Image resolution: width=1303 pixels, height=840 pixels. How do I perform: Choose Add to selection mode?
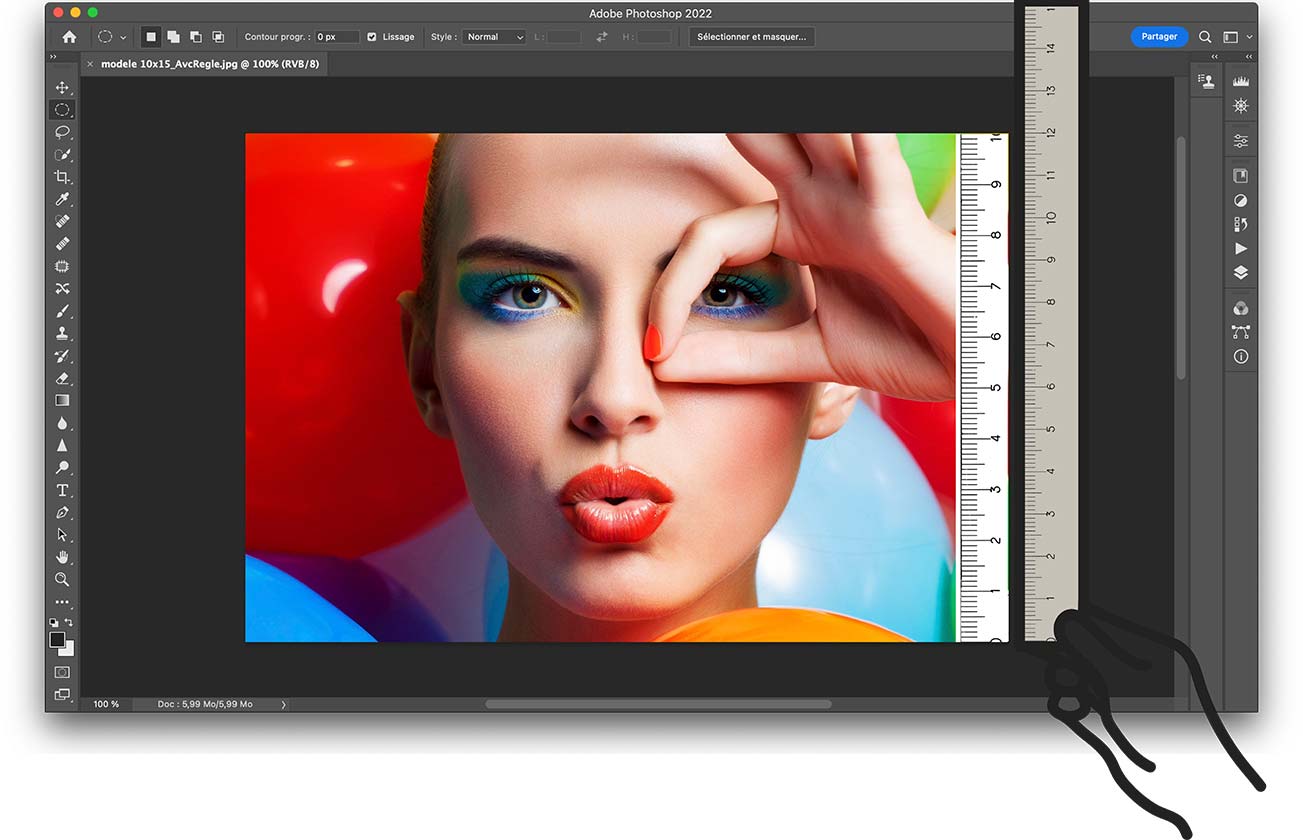point(173,37)
